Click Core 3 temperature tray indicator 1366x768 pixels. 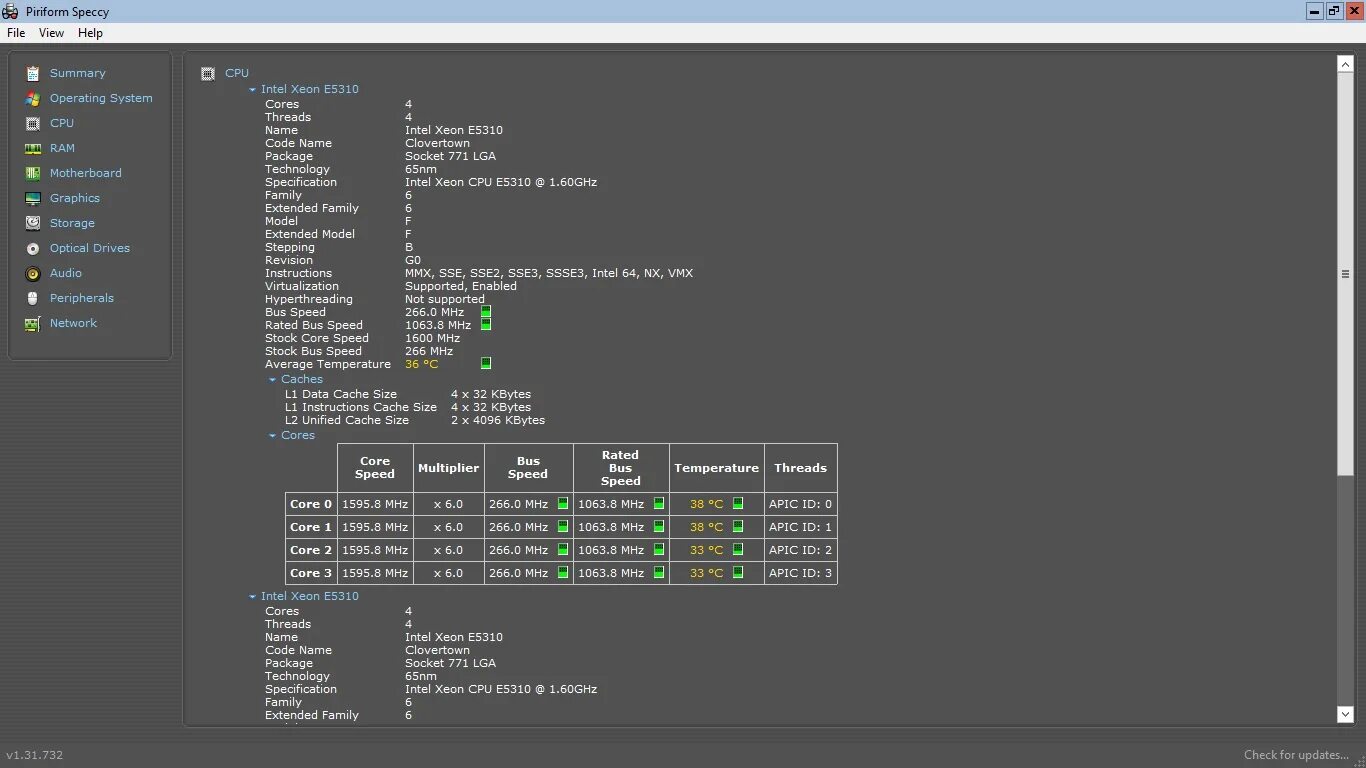click(x=738, y=572)
